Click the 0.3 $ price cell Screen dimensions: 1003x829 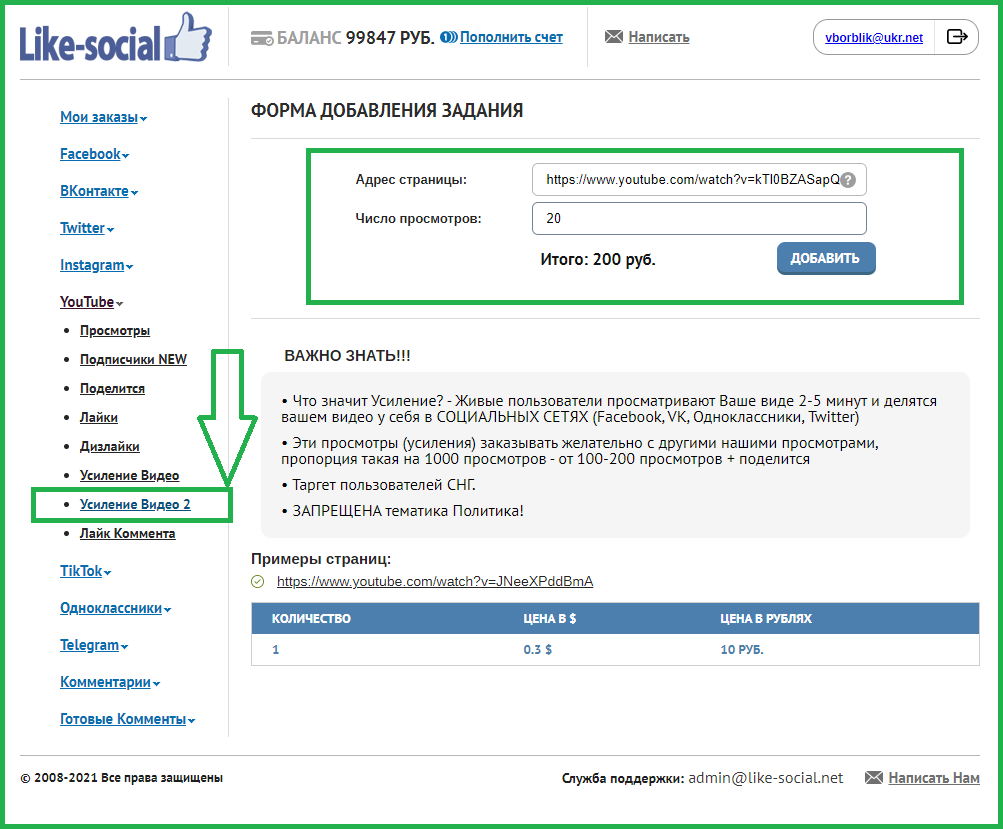pyautogui.click(x=537, y=650)
